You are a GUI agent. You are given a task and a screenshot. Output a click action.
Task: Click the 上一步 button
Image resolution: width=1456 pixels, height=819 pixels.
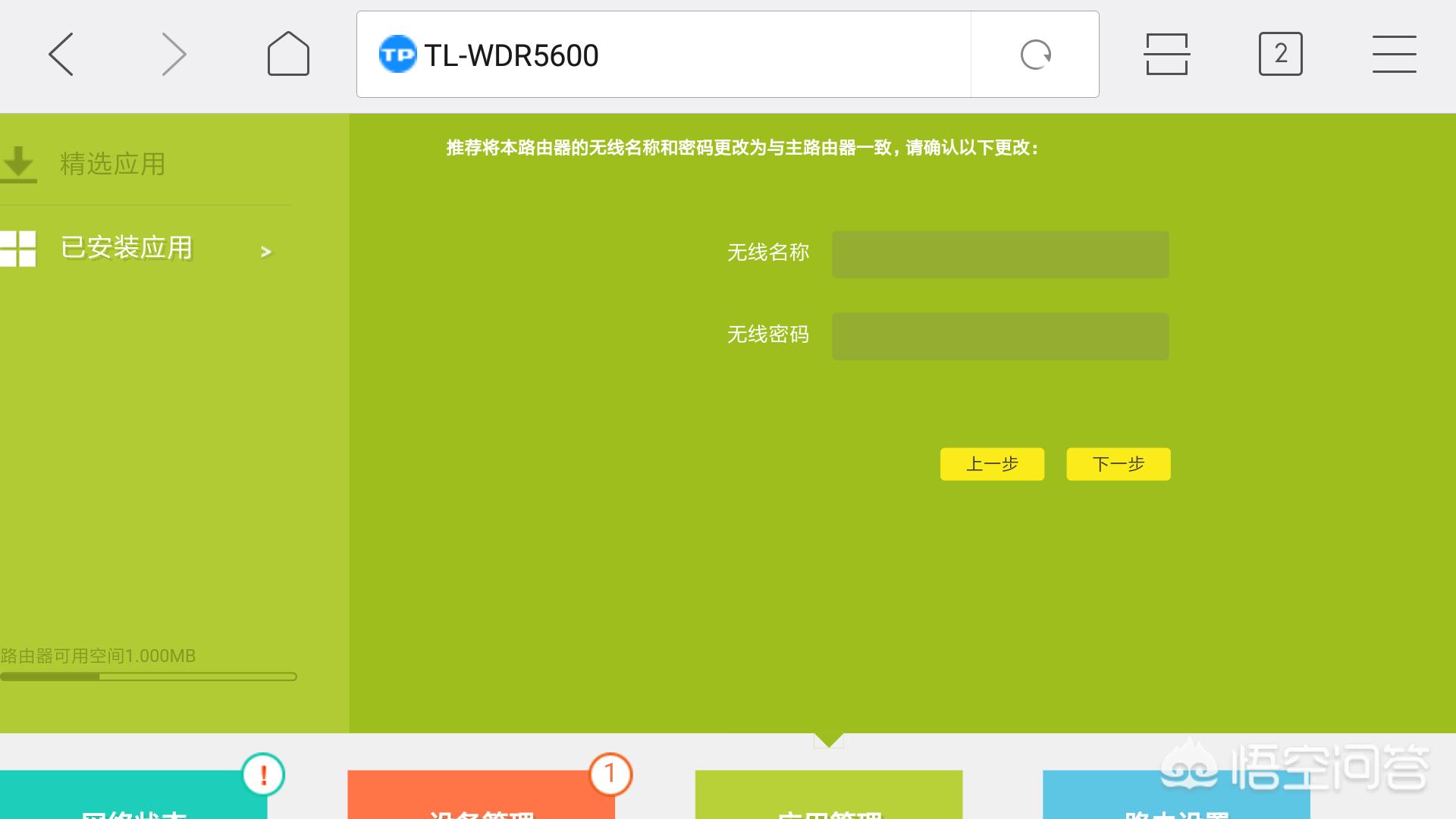992,463
